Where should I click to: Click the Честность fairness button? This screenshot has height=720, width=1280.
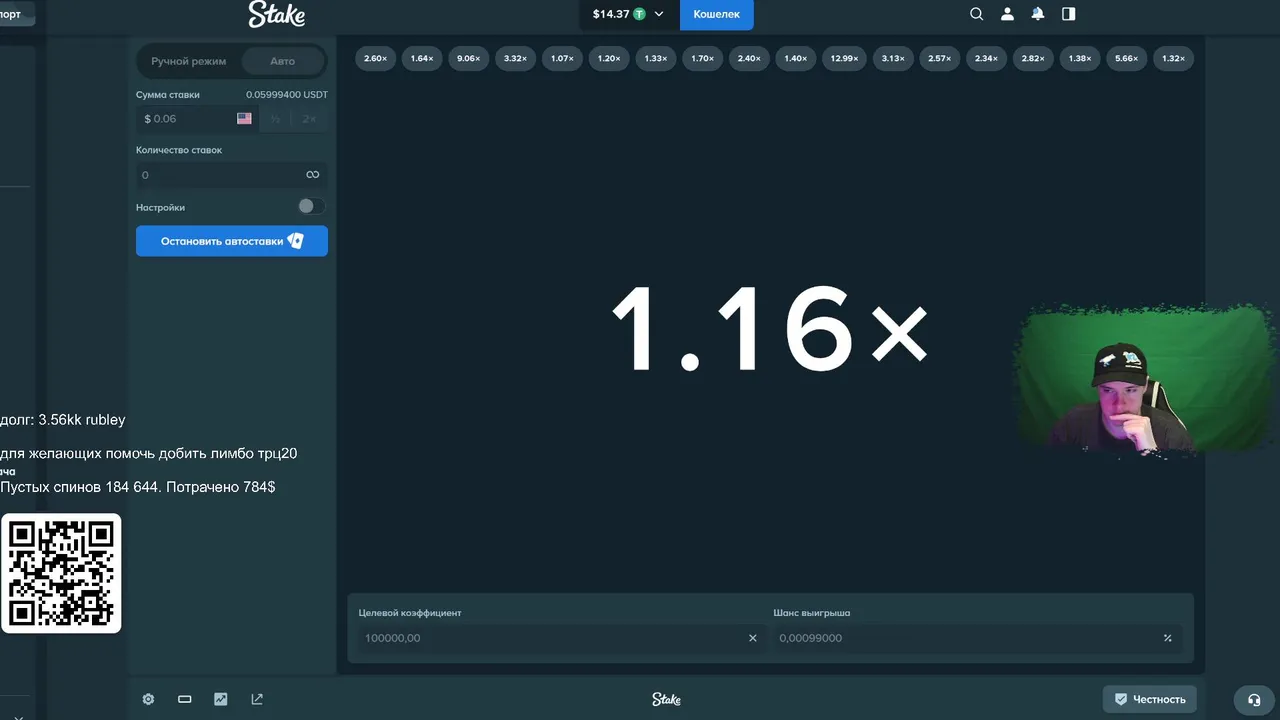click(x=1150, y=699)
